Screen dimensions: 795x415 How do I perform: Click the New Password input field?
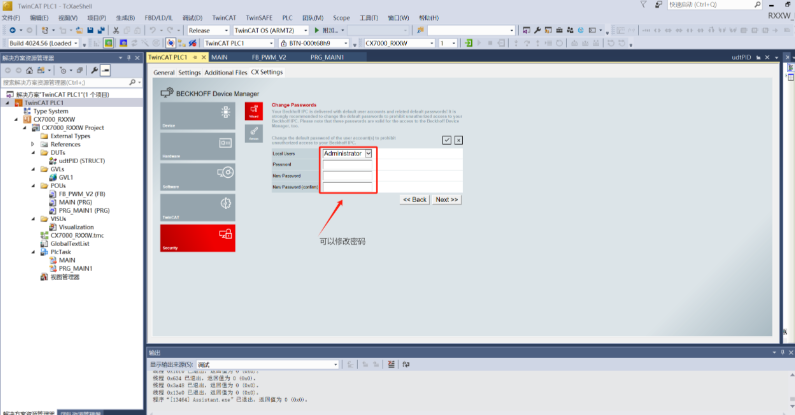pyautogui.click(x=347, y=175)
